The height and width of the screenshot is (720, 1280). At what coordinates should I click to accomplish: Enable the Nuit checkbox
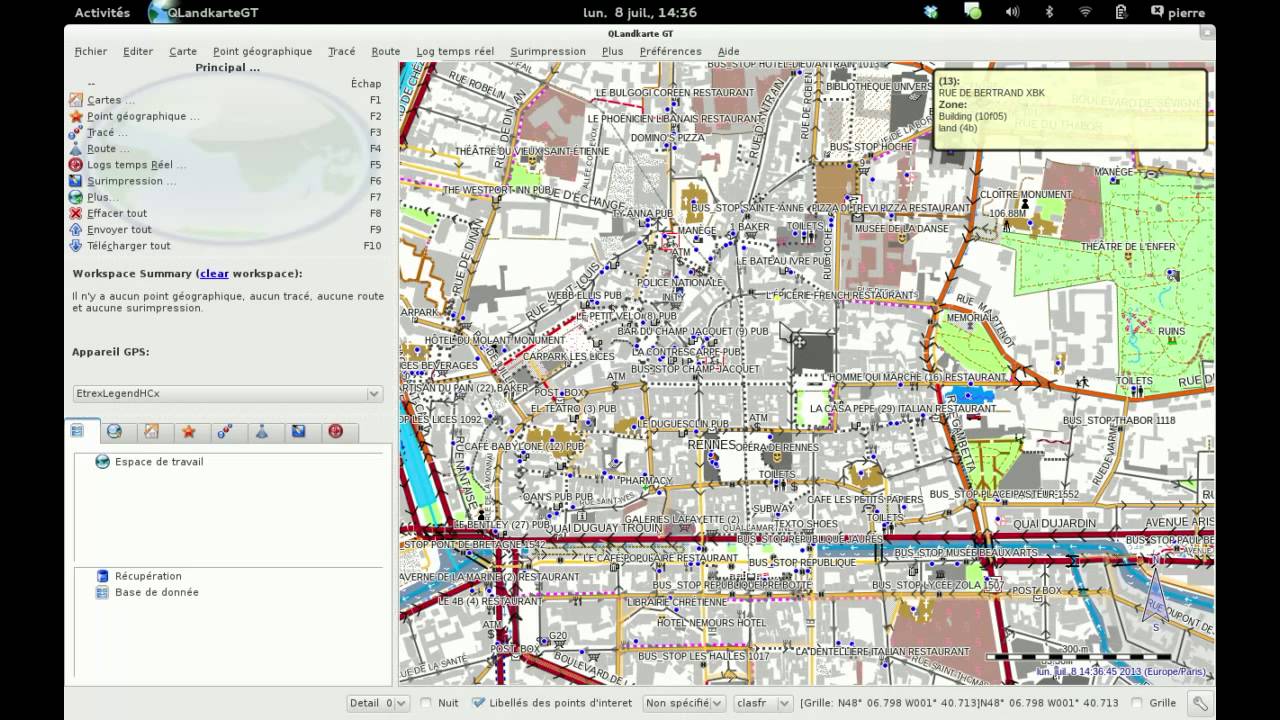click(426, 703)
